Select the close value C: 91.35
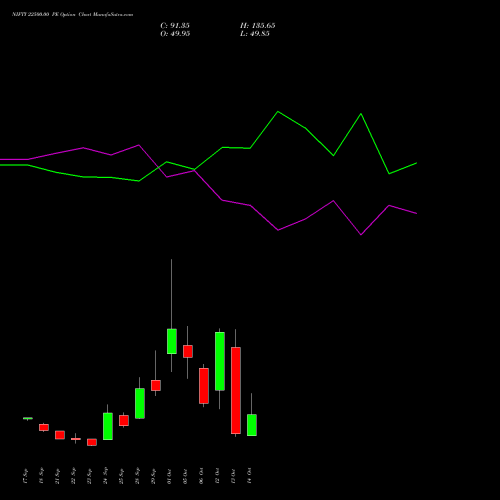500x500 pixels. pyautogui.click(x=175, y=26)
